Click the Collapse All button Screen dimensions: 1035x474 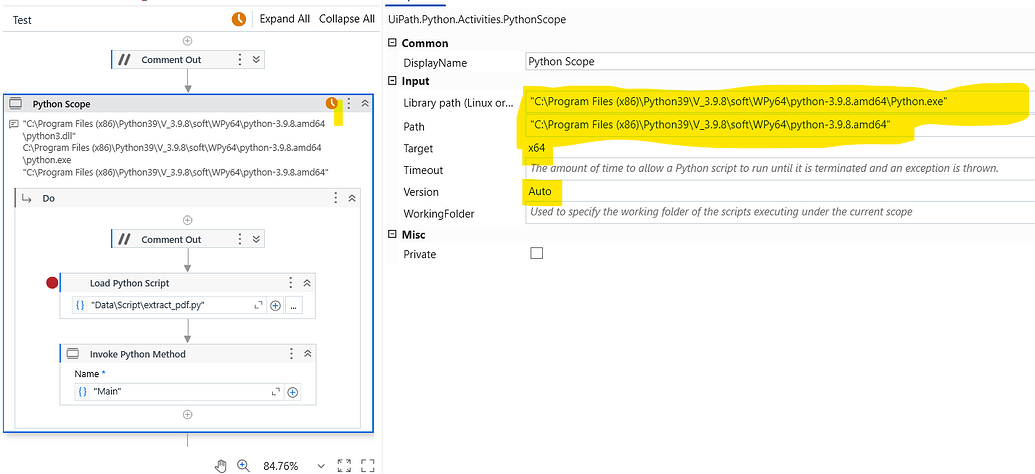click(347, 19)
